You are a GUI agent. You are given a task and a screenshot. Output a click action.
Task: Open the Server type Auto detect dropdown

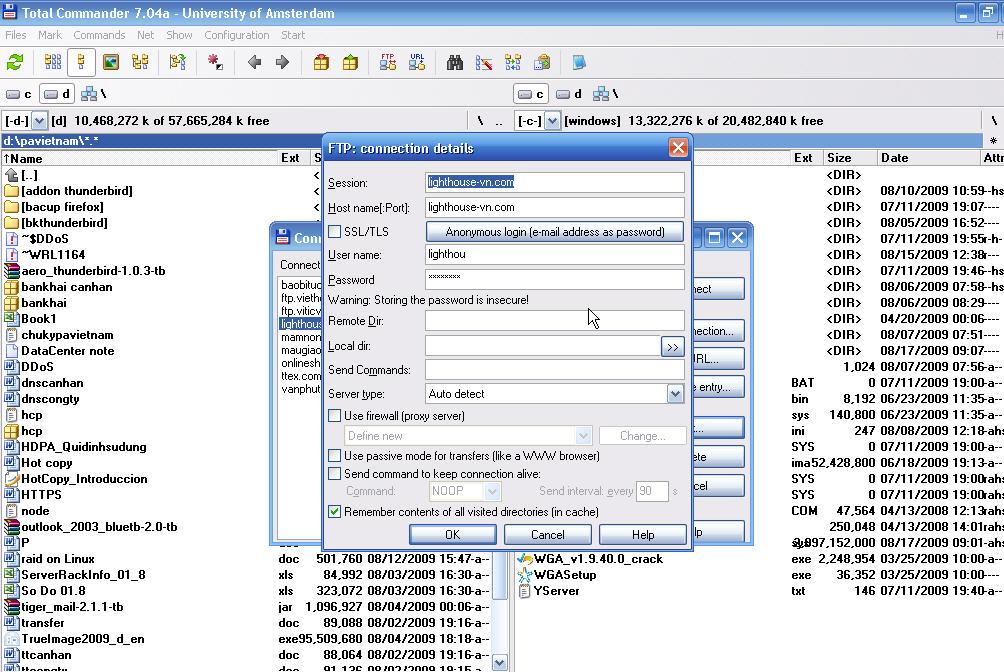675,393
